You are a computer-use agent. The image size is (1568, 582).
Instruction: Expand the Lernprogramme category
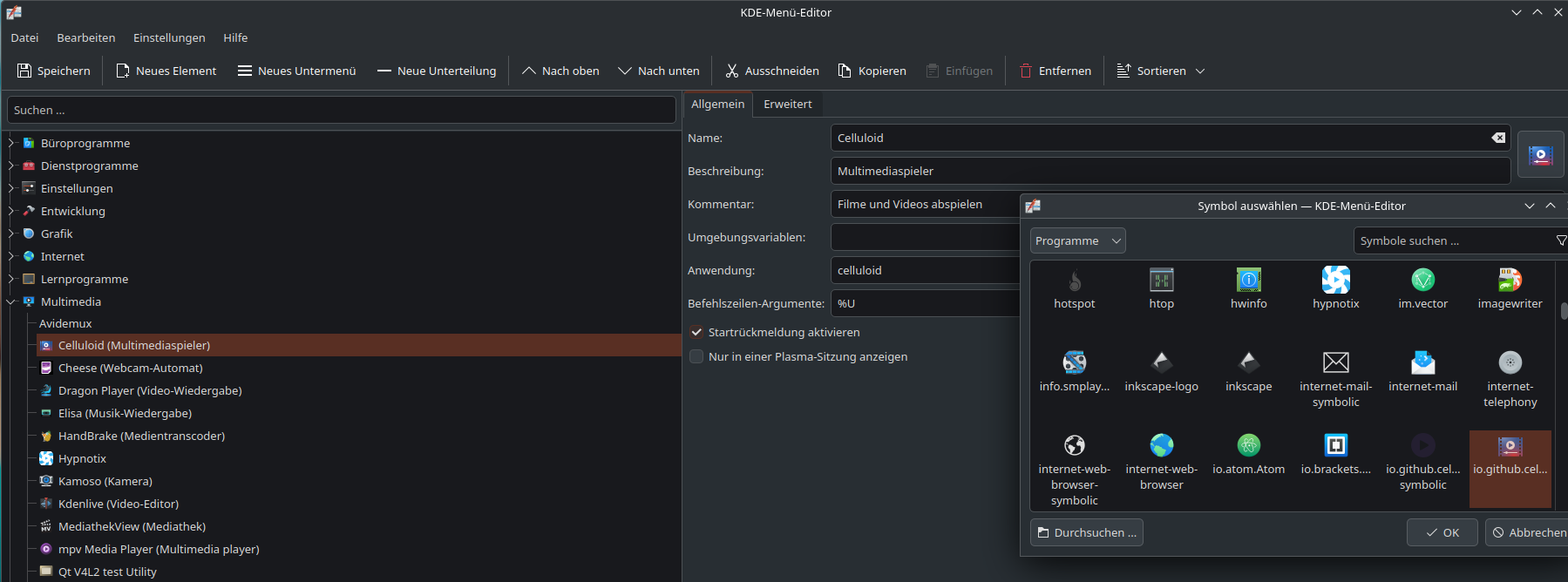(11, 279)
